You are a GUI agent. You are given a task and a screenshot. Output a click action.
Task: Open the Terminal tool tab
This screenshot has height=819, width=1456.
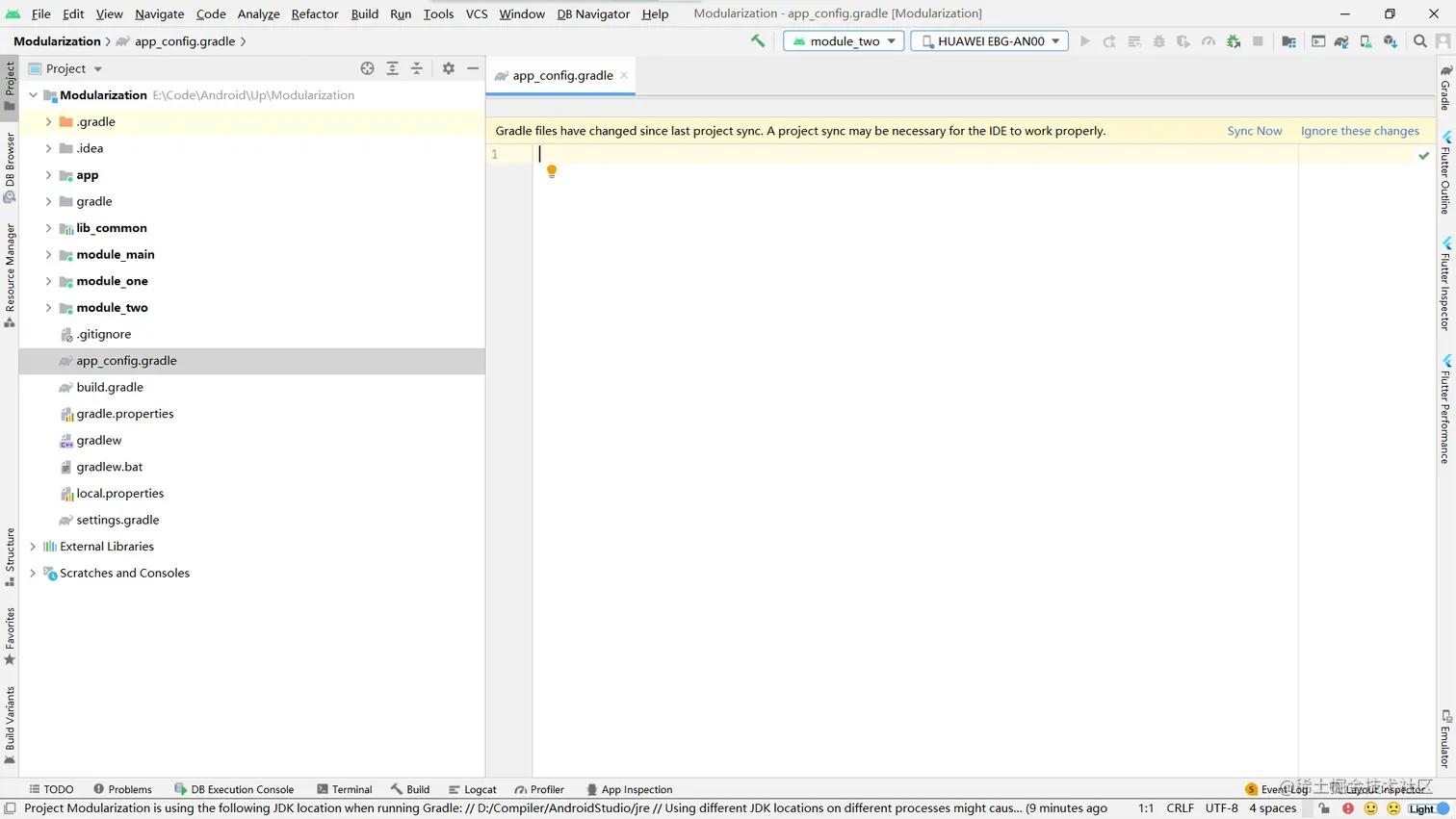tap(345, 789)
